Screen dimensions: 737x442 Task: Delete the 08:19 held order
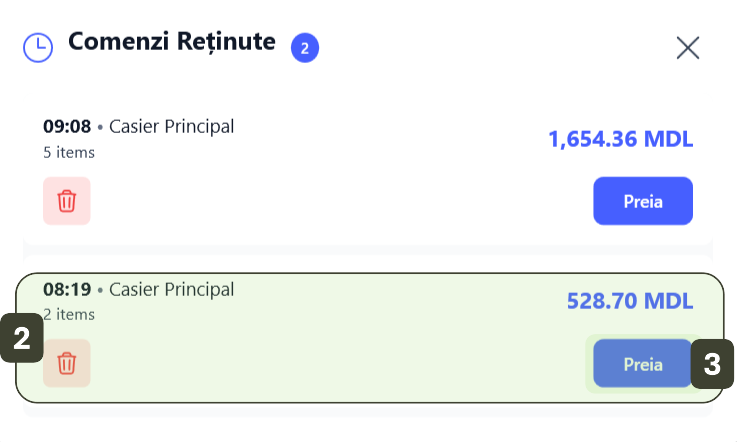pyautogui.click(x=67, y=363)
